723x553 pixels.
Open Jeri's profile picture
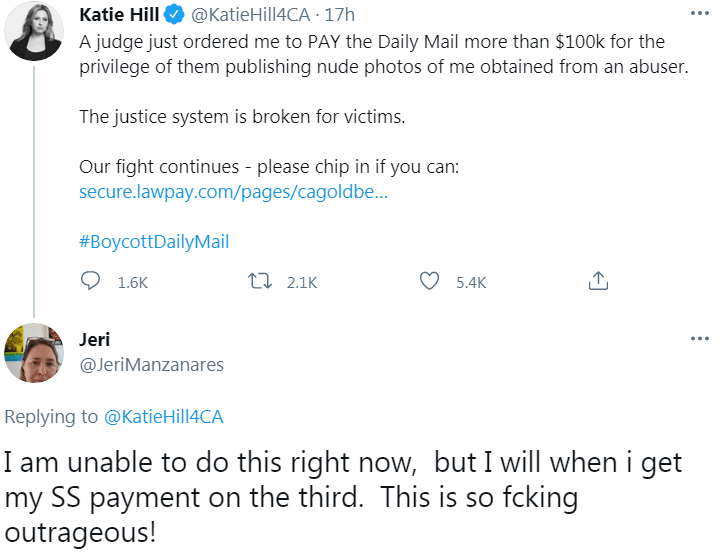[35, 353]
